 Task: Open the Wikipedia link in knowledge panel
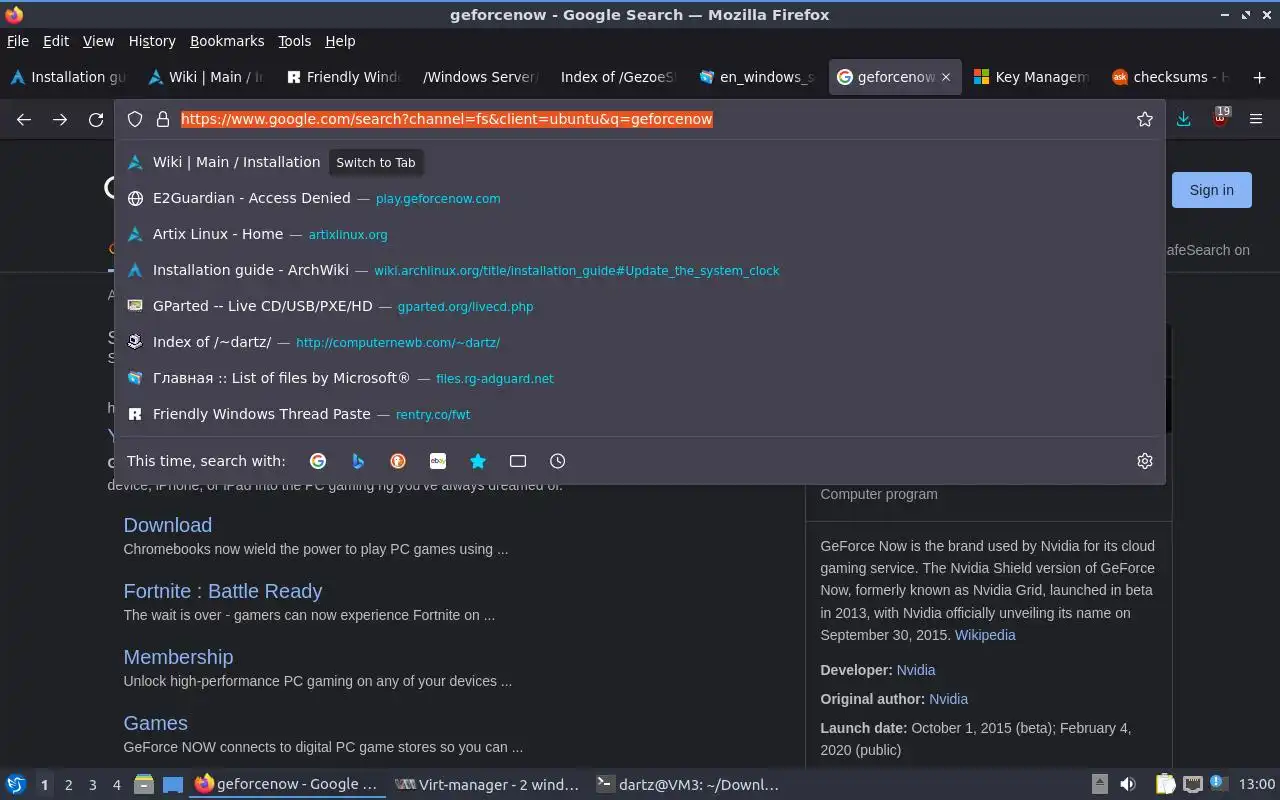click(x=985, y=635)
